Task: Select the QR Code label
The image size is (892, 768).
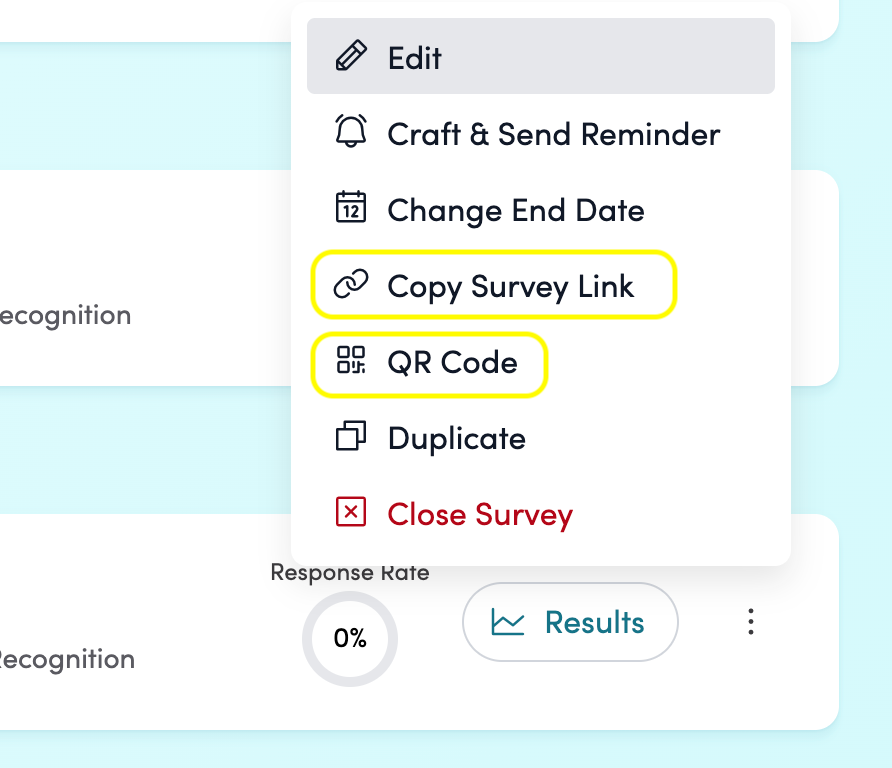Action: tap(452, 362)
